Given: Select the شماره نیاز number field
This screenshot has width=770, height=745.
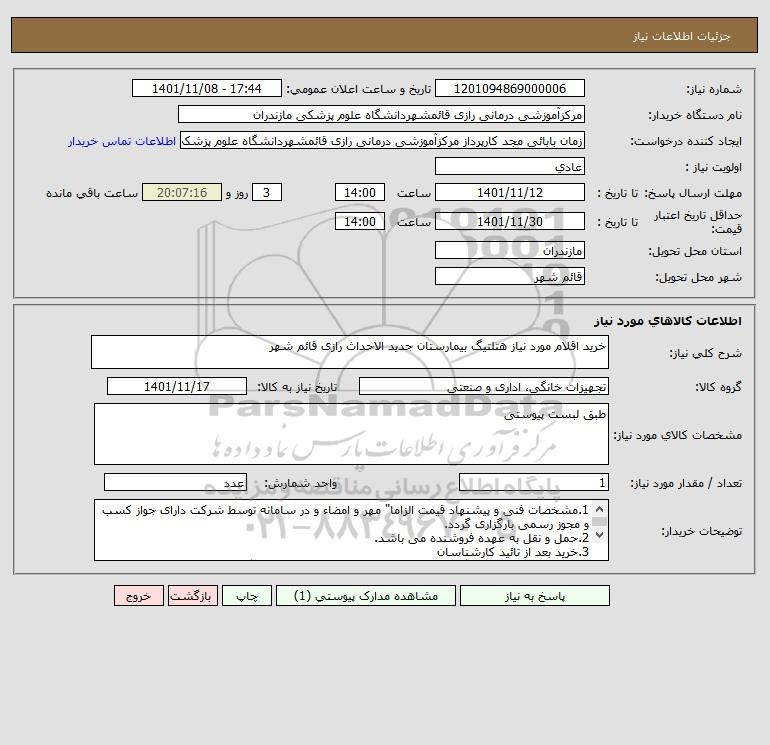Looking at the screenshot, I should [x=510, y=88].
